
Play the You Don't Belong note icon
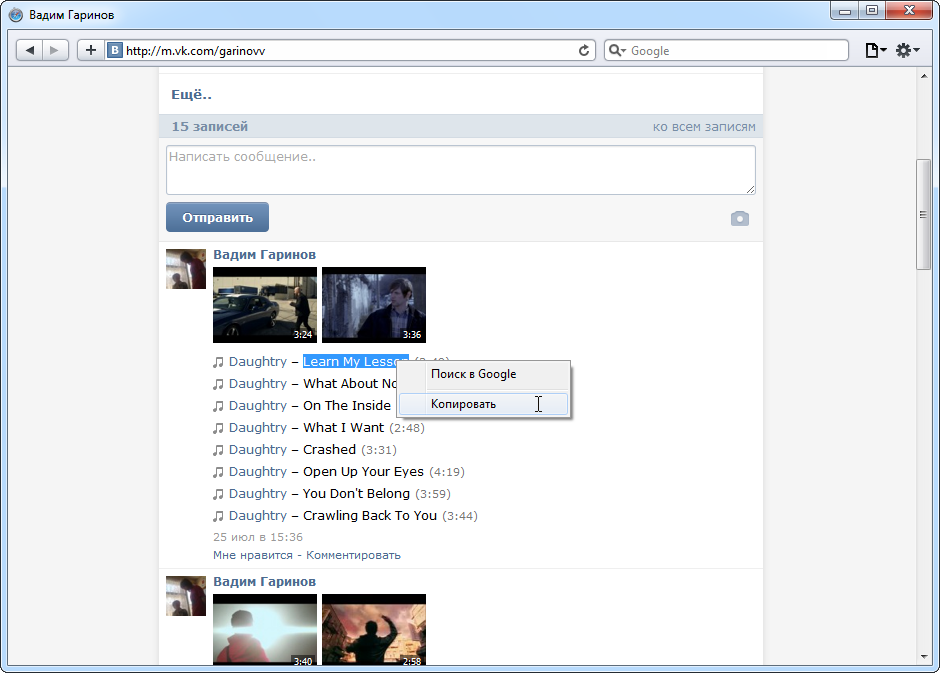pos(218,494)
